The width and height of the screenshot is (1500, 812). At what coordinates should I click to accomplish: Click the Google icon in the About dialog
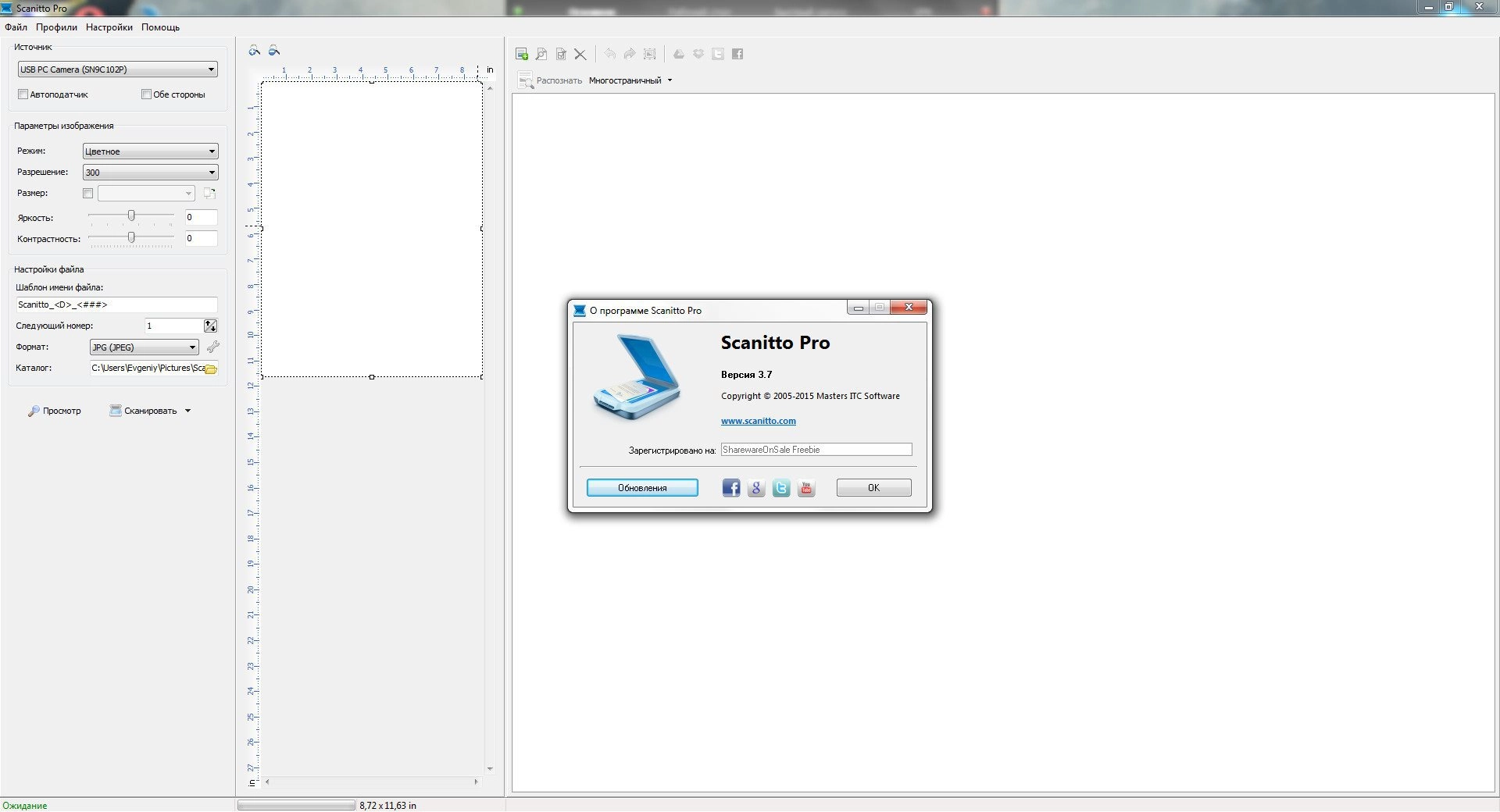pos(756,488)
